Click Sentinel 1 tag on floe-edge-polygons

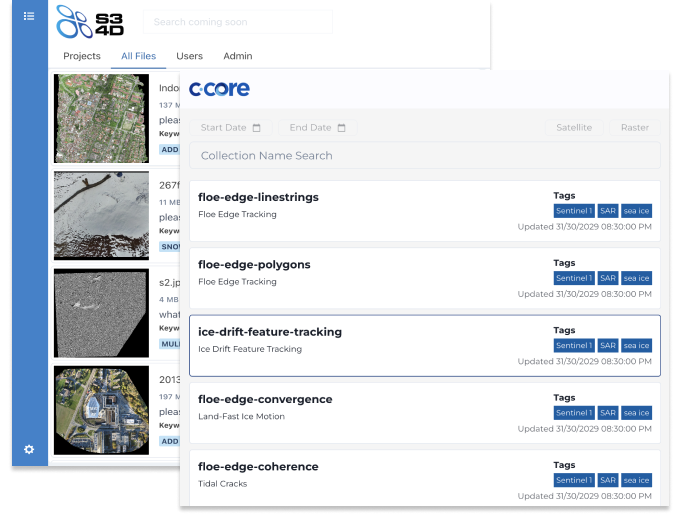[x=574, y=278]
